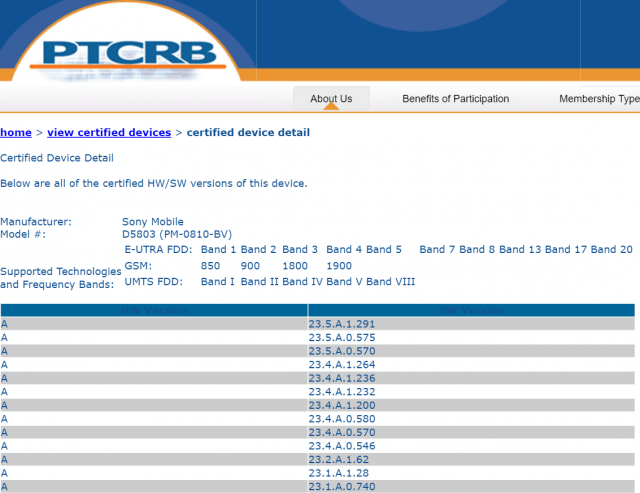Open software version 23.5.A.1.291
640x493 pixels.
pos(342,324)
